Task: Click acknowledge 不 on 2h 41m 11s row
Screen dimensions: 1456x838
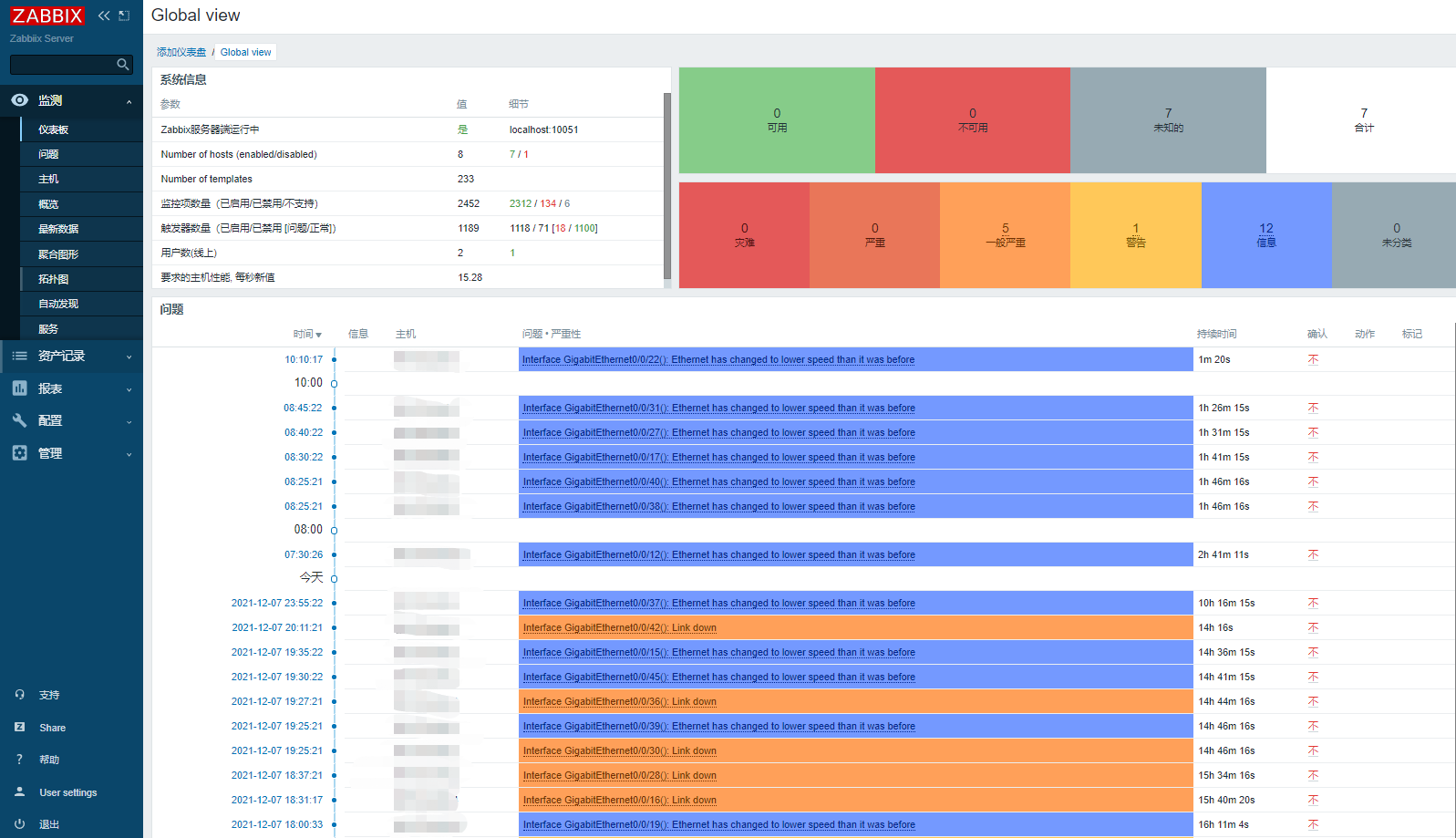Action: point(1313,554)
